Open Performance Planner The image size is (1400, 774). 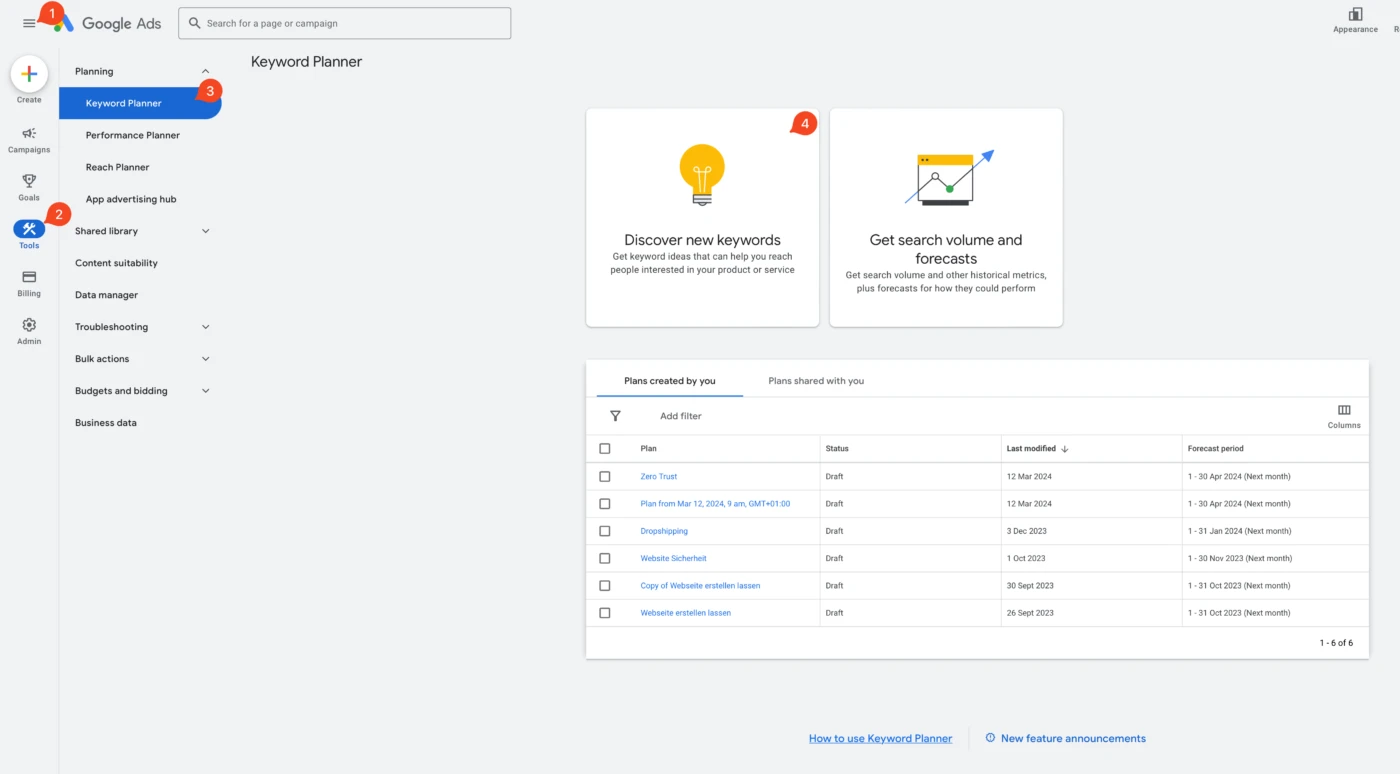(133, 135)
